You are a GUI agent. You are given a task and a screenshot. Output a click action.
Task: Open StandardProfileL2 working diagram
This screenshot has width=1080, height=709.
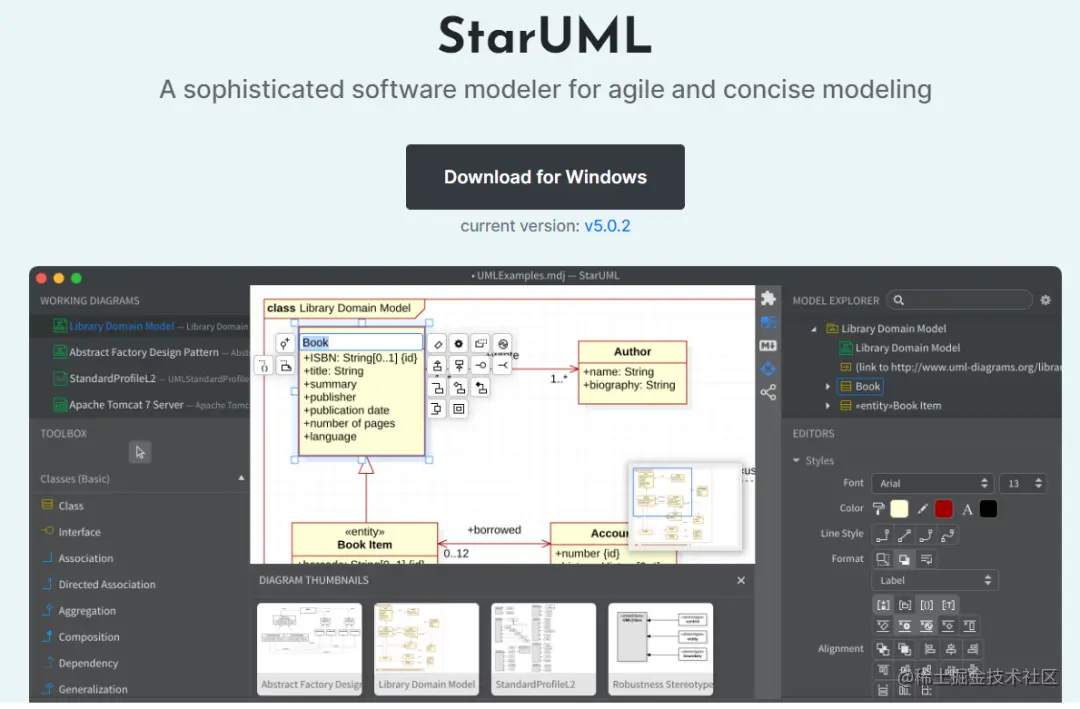(140, 378)
